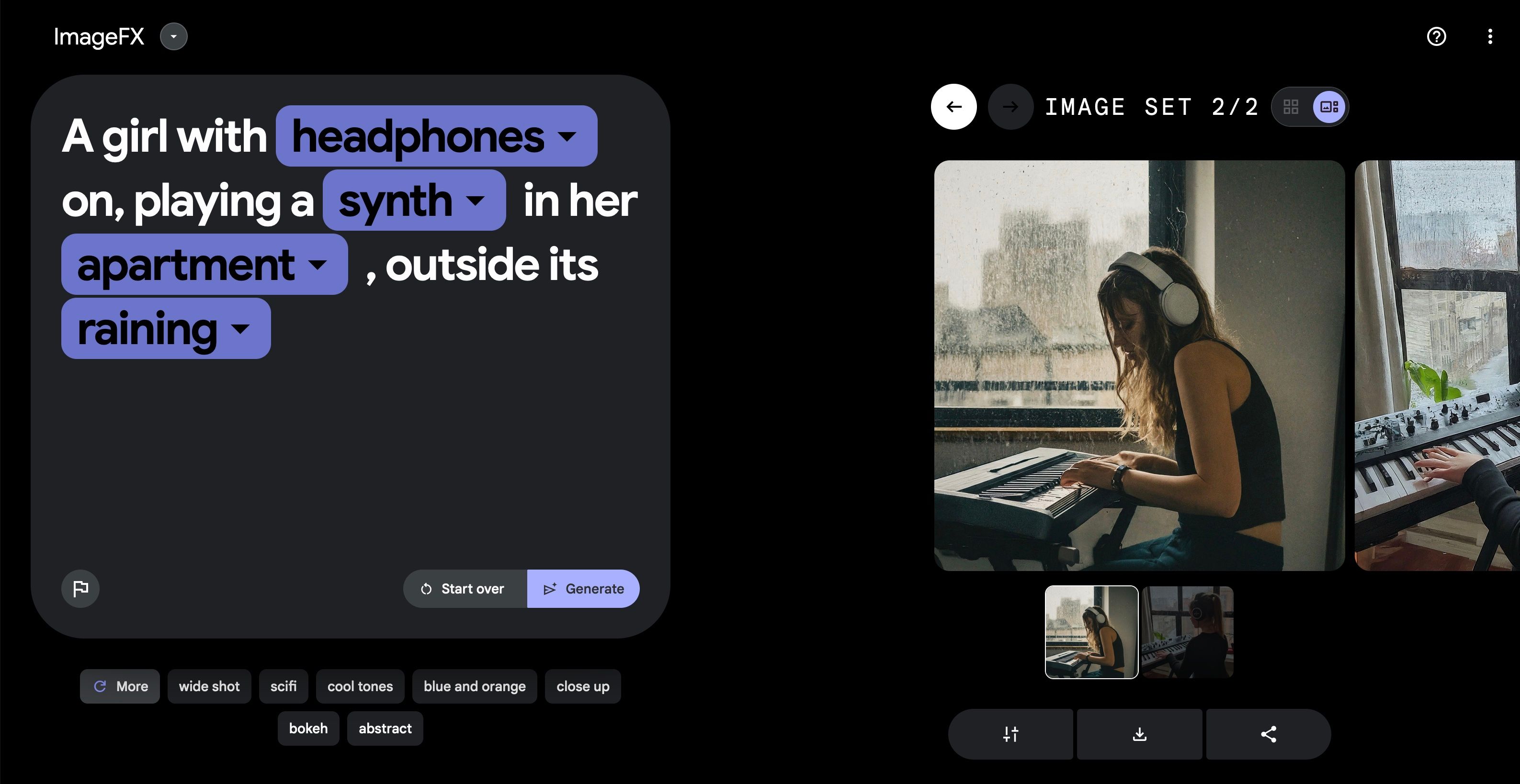Navigate to previous image set with back arrow
Screen dimensions: 1520x784
[954, 106]
